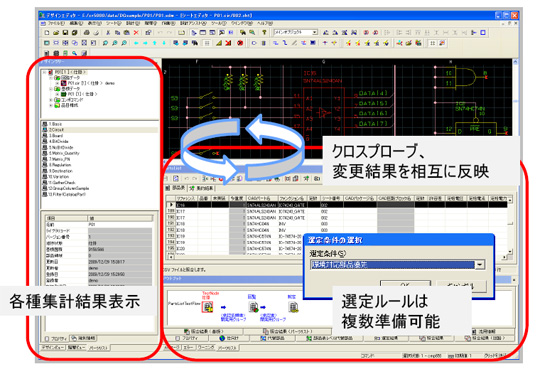Image resolution: width=540 pixels, height=374 pixels.
Task: Click the New file toolbar icon
Action: pos(47,33)
